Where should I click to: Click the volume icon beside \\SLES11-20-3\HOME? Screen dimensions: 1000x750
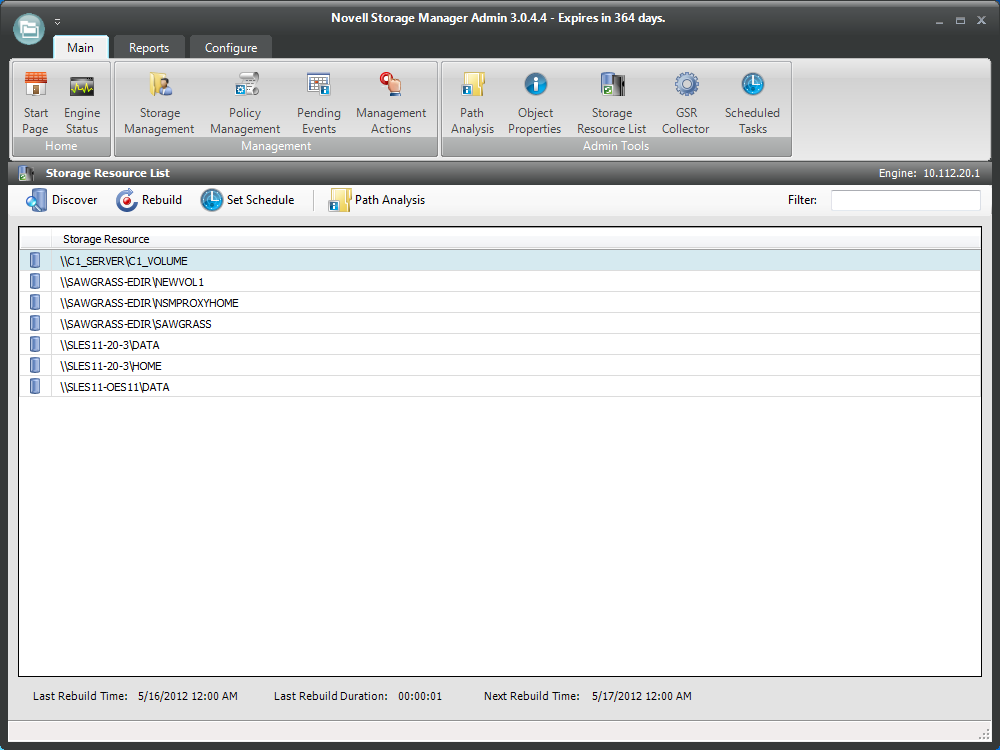pyautogui.click(x=35, y=365)
